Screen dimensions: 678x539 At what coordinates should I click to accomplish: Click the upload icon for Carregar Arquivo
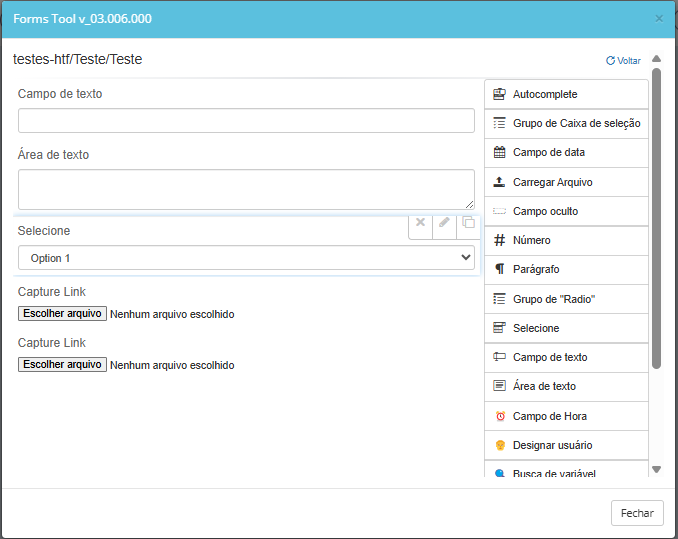[x=499, y=182]
